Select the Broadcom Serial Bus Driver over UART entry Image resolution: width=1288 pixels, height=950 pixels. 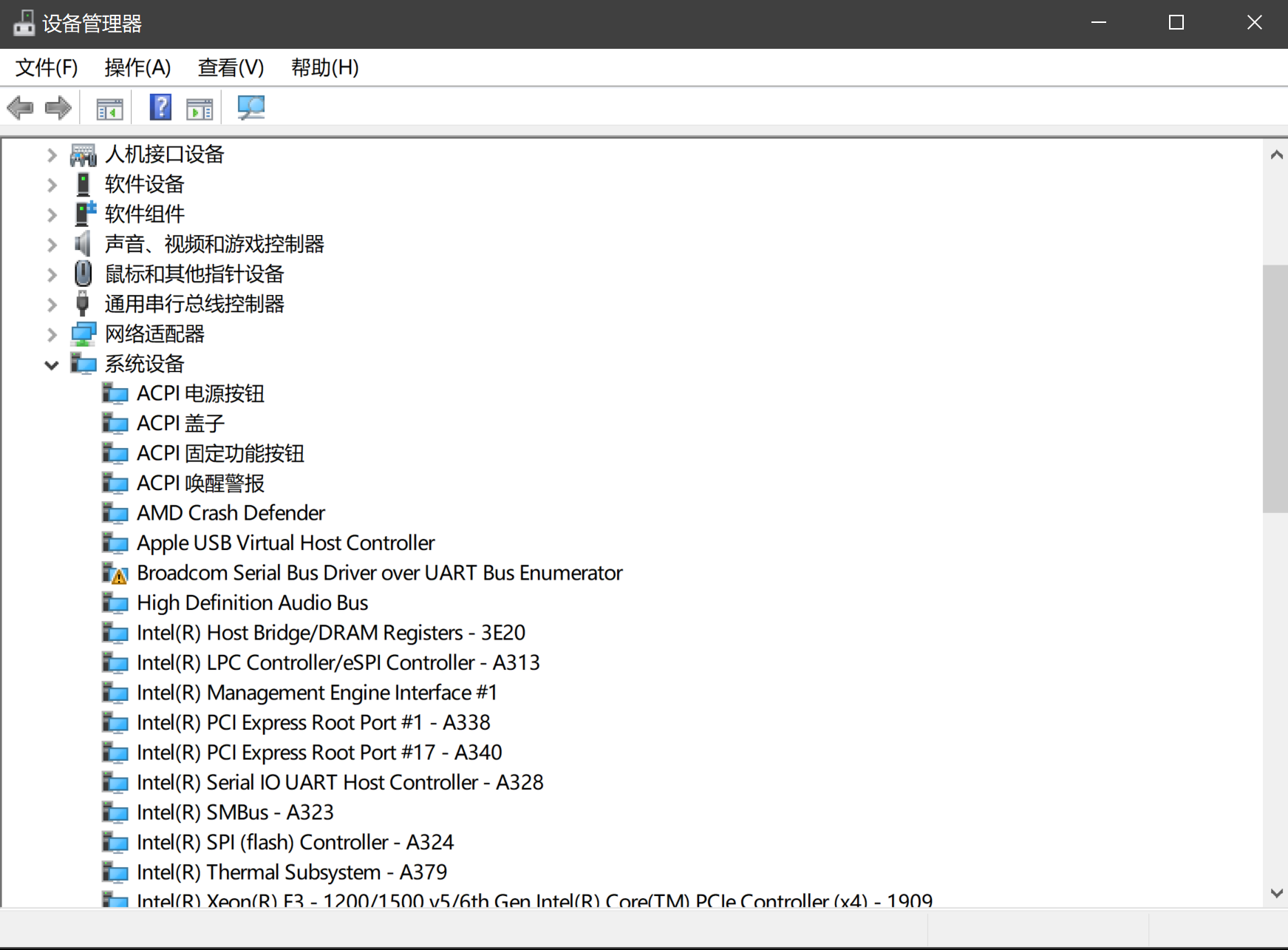380,573
